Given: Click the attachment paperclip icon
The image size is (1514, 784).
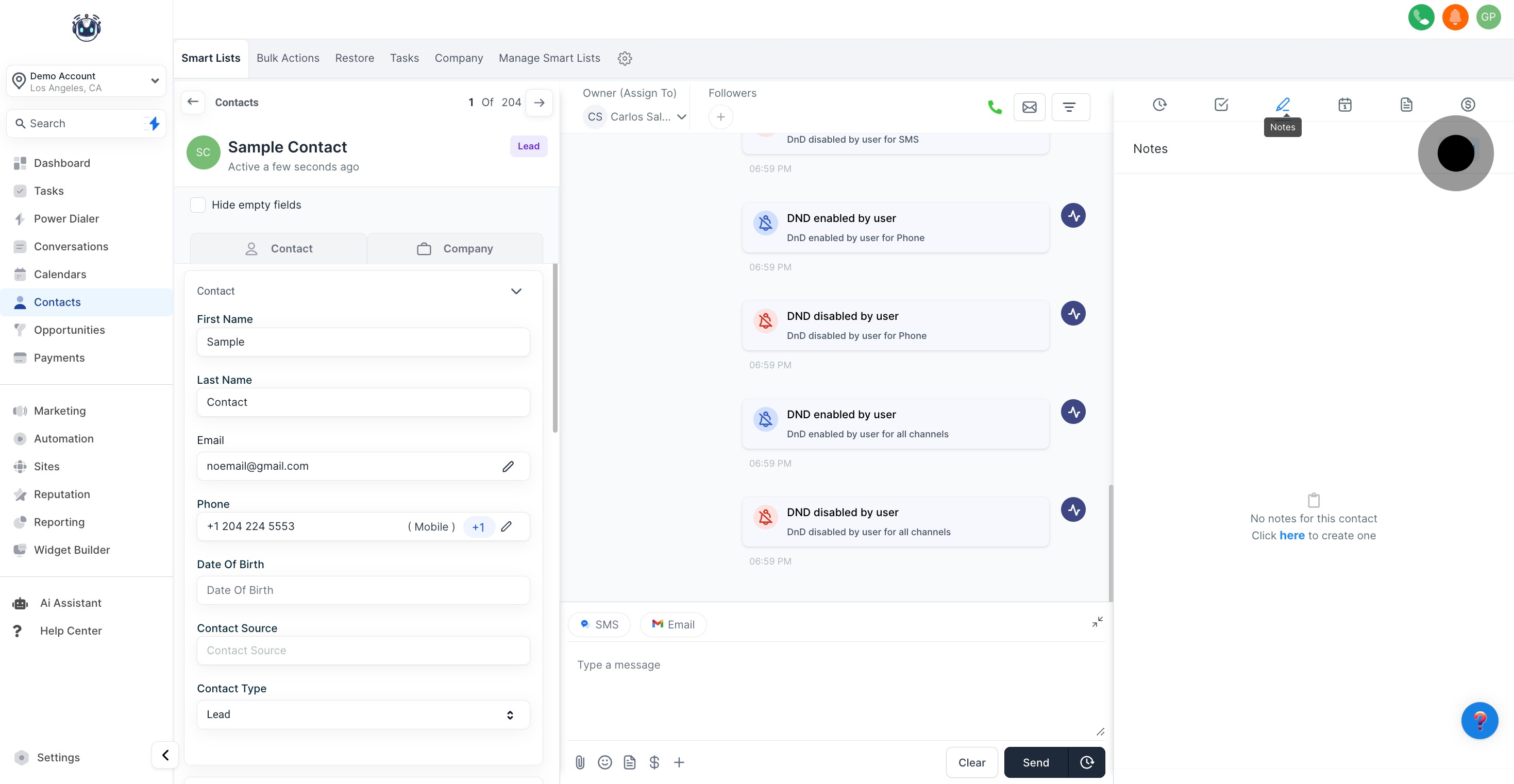Looking at the screenshot, I should pyautogui.click(x=580, y=762).
